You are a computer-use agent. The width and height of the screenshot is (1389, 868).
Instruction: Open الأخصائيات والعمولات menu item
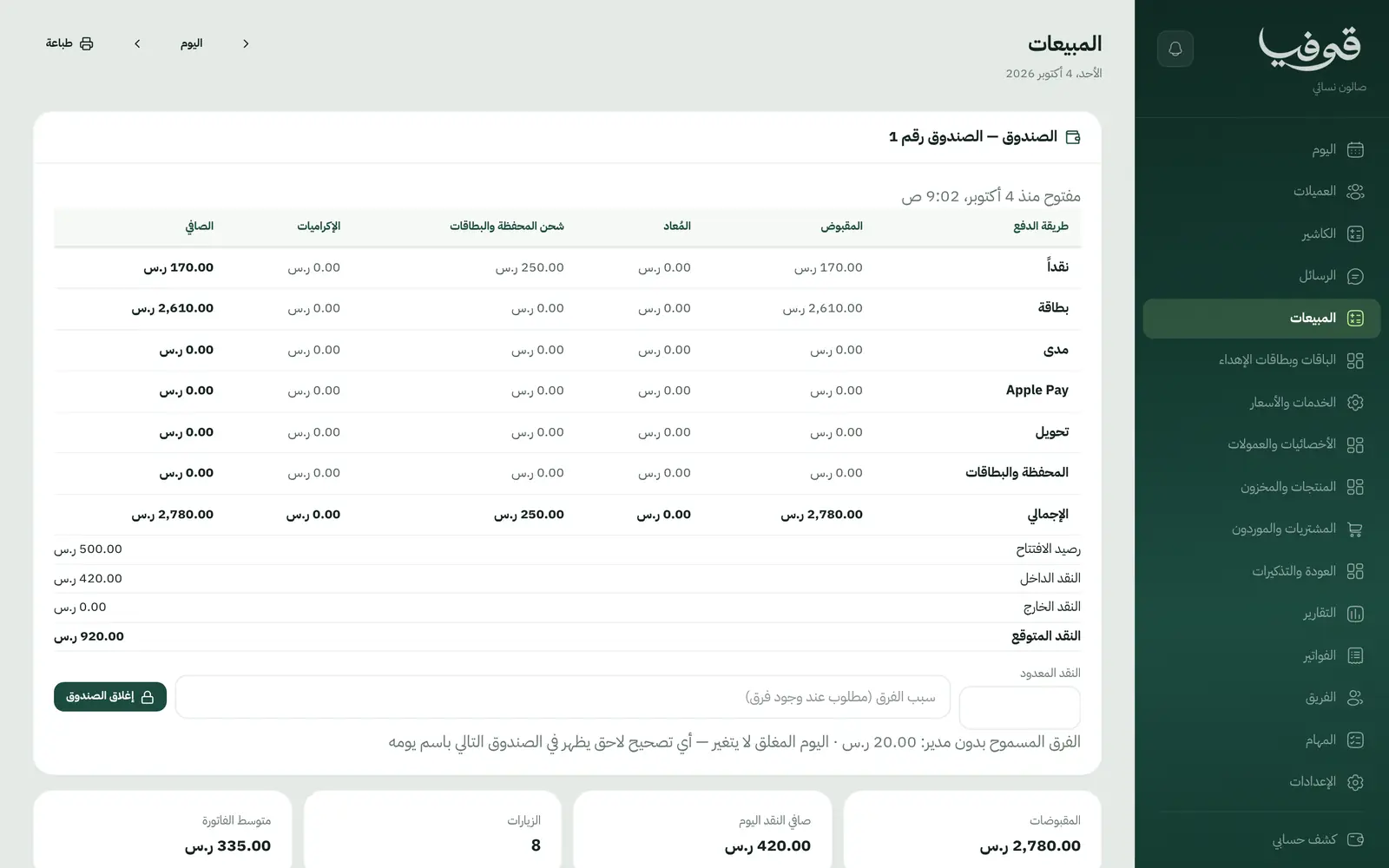tap(1261, 444)
